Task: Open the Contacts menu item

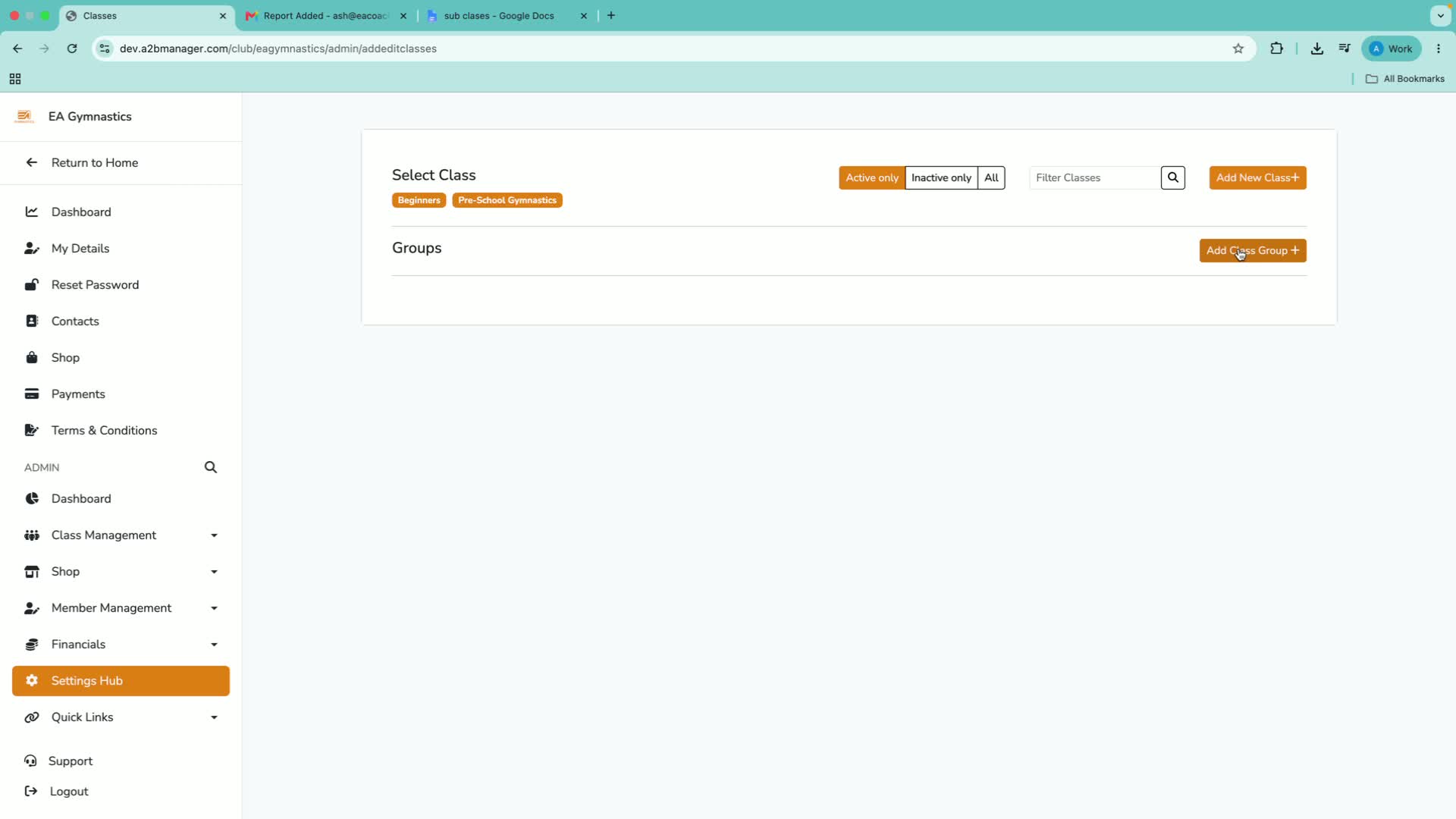Action: tap(121, 321)
